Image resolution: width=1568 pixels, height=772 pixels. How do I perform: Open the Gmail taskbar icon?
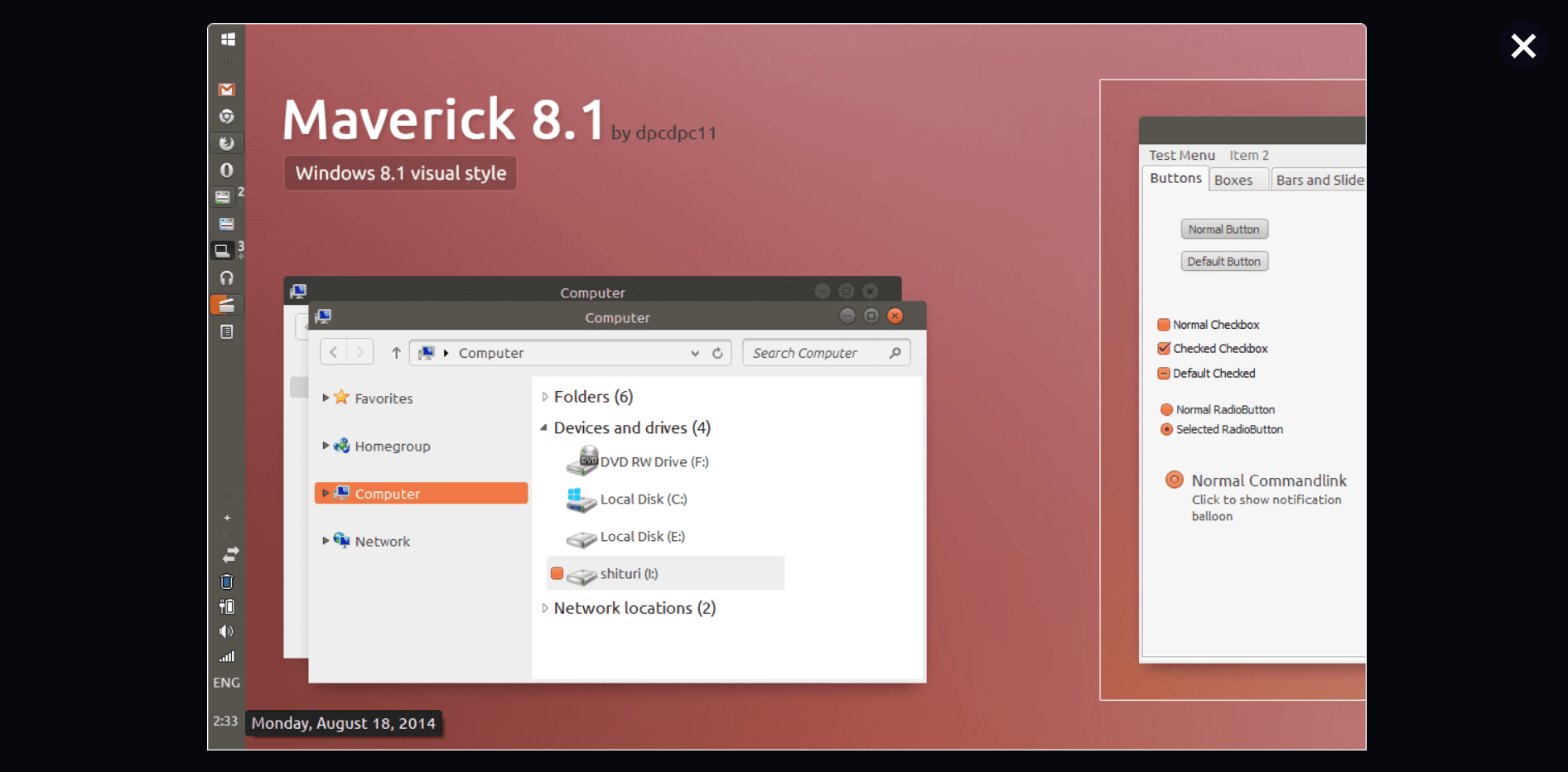point(226,89)
